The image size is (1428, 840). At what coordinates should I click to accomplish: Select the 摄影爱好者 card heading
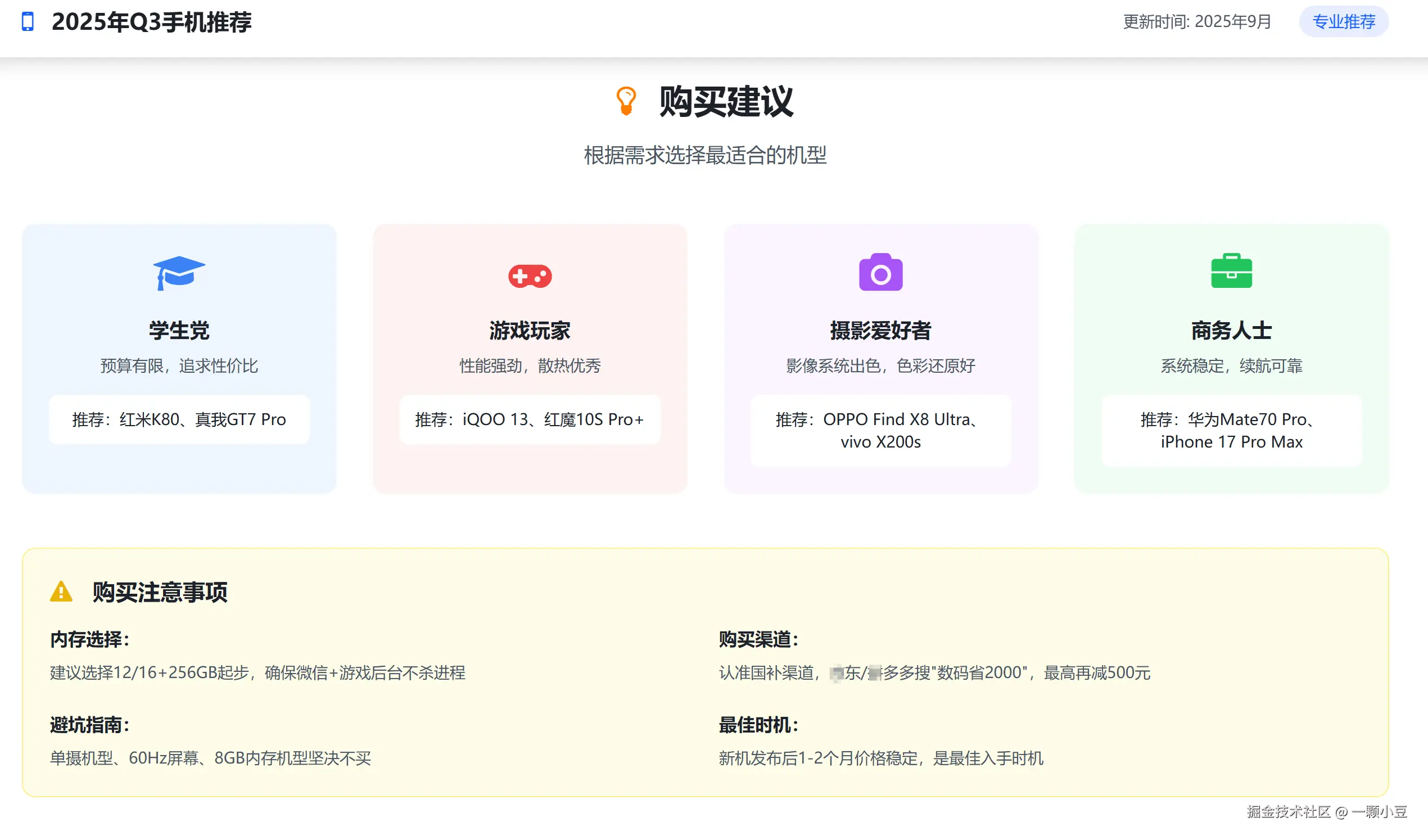click(x=880, y=331)
